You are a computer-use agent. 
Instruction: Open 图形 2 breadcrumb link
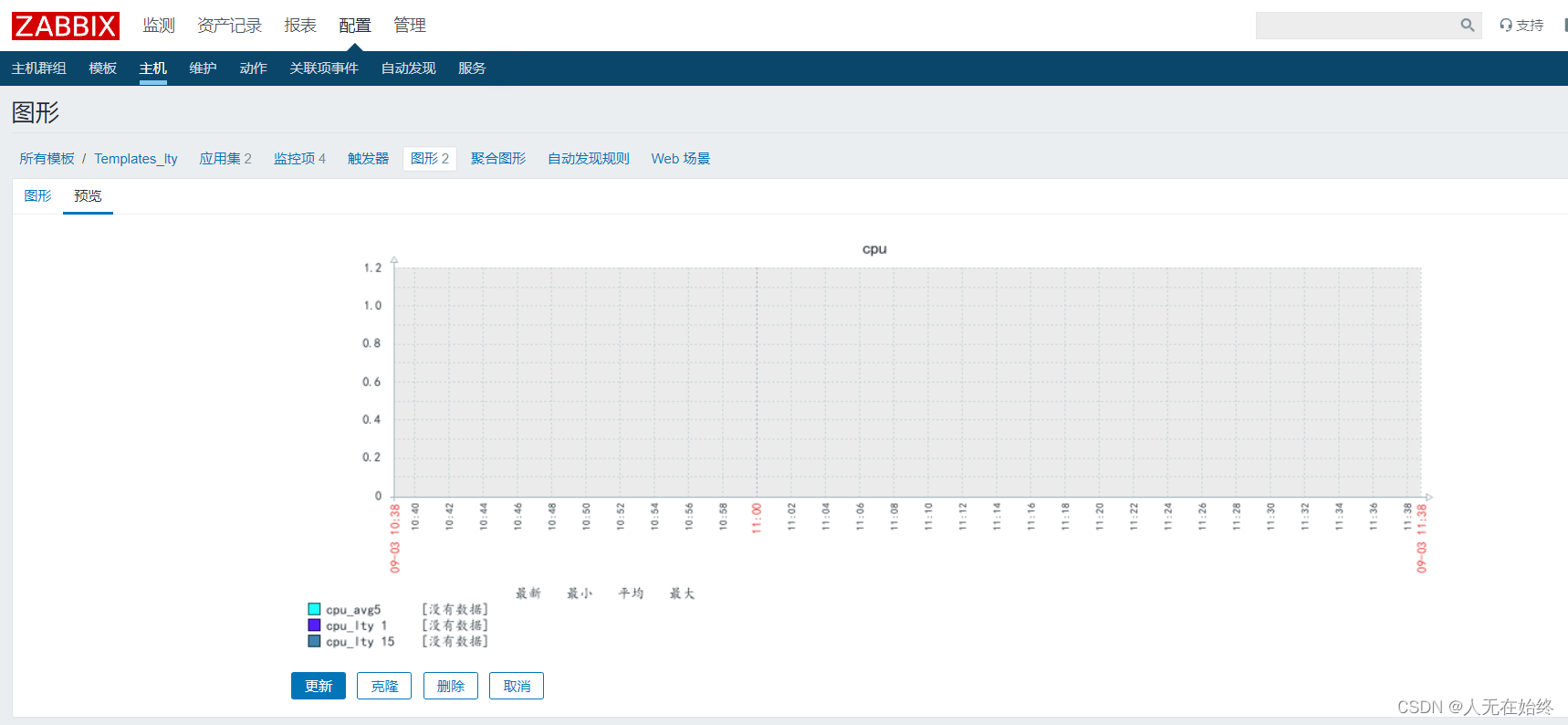point(430,159)
